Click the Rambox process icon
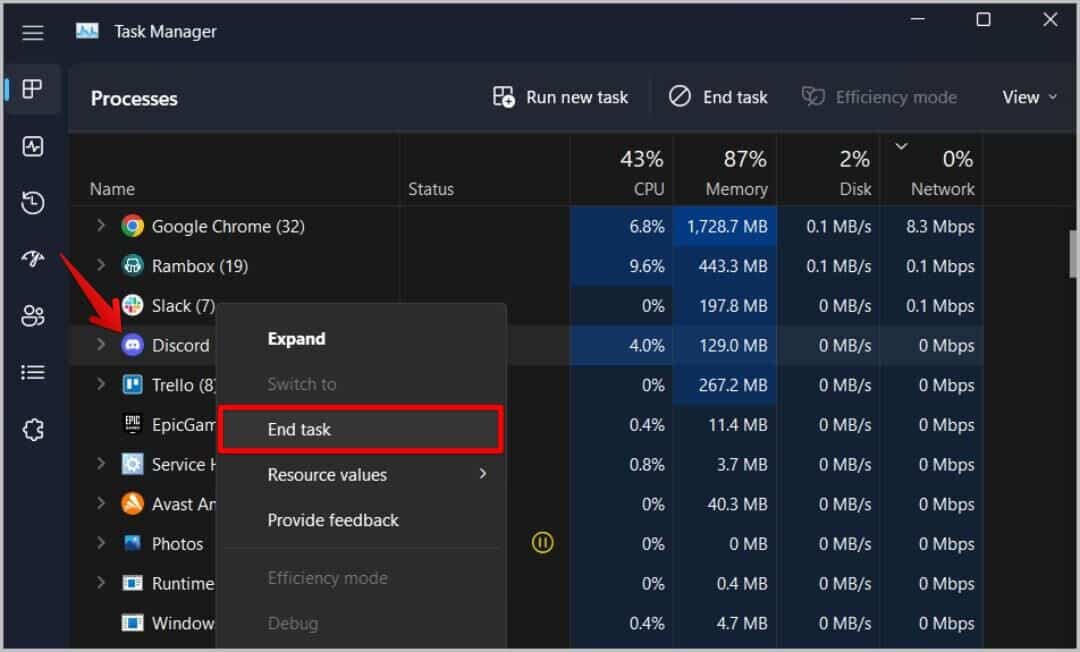The image size is (1080, 652). click(132, 266)
